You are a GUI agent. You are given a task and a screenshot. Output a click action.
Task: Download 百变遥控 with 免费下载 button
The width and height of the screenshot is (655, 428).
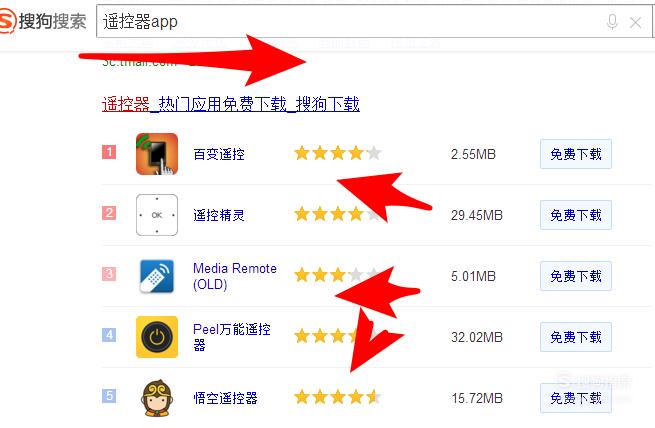pos(576,154)
